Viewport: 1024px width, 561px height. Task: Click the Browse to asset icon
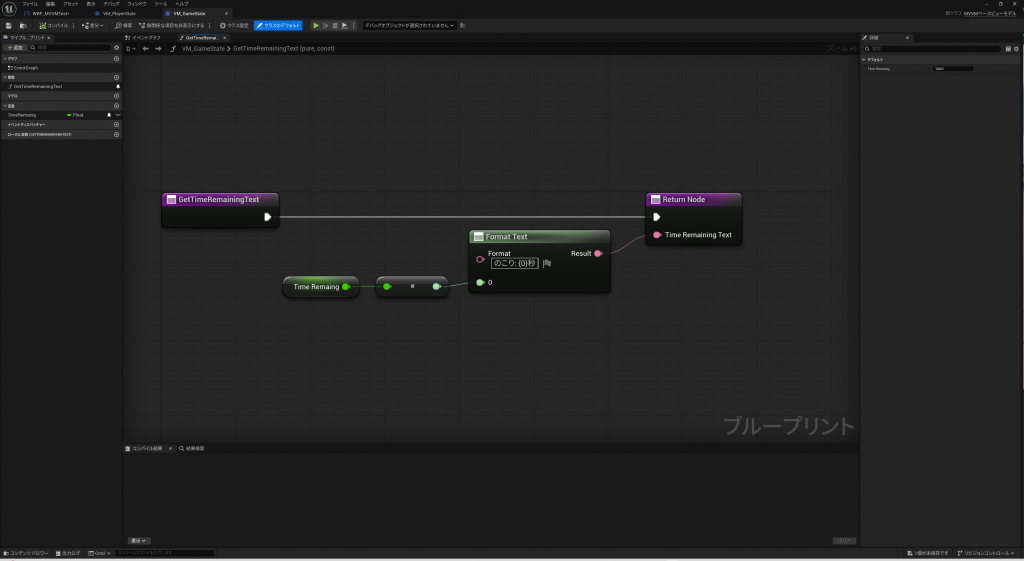[x=22, y=25]
